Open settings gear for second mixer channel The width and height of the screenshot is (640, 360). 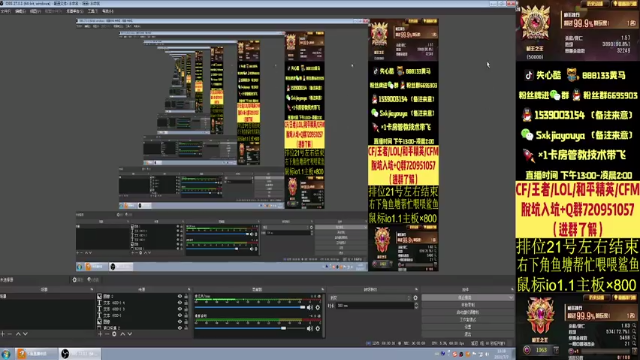coord(318,328)
